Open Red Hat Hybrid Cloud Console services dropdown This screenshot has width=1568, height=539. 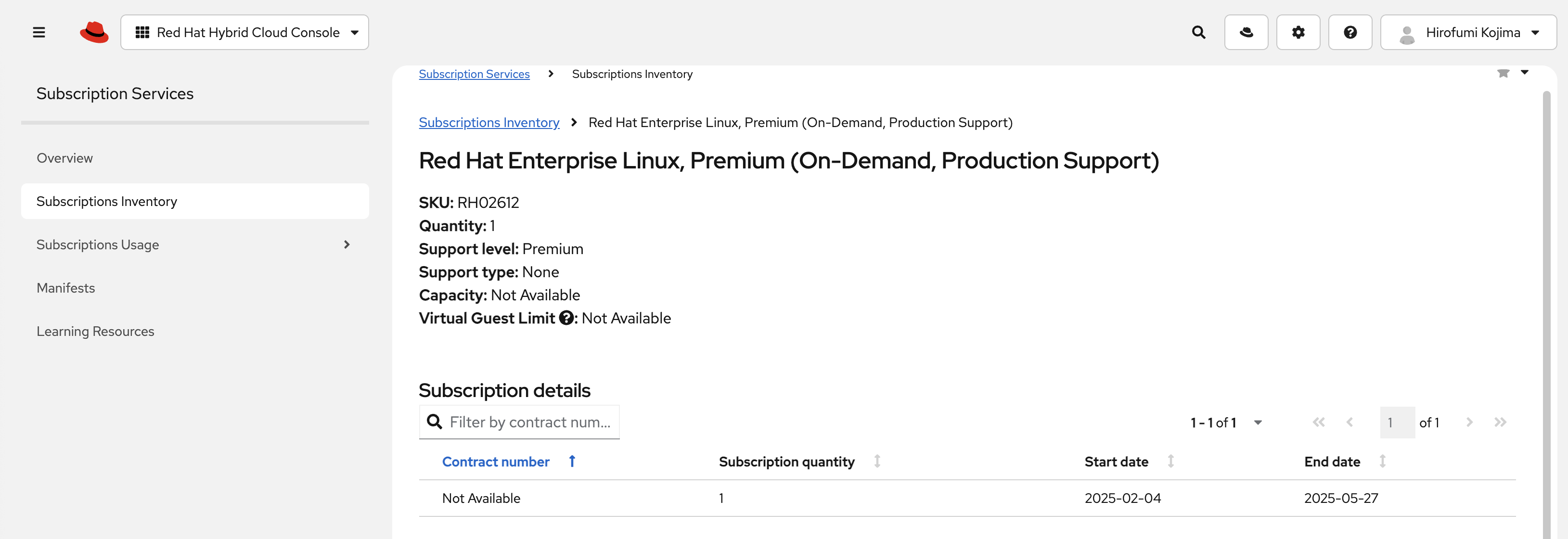pyautogui.click(x=244, y=32)
